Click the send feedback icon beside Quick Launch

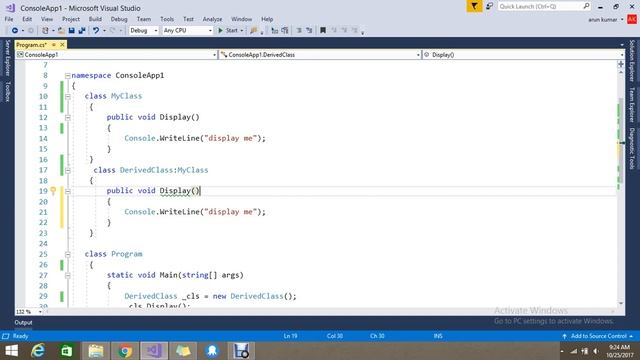[x=489, y=6]
